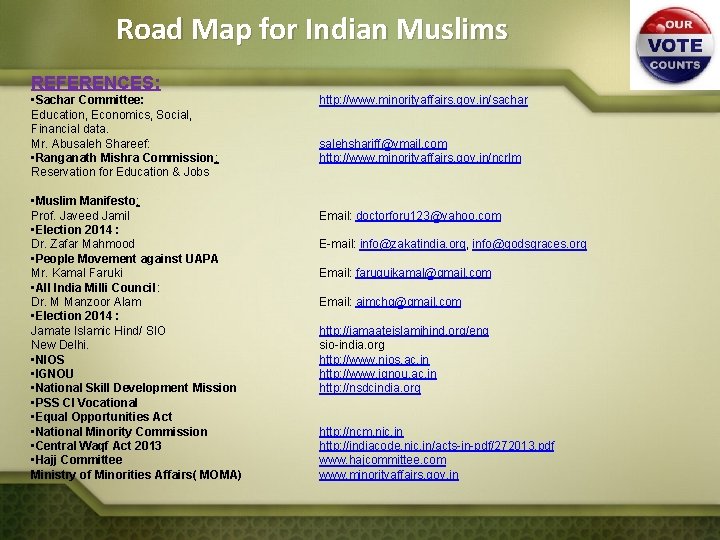
Task: Select Ministry of Minorities Affairs( MOMA) text
Action: pos(136,475)
